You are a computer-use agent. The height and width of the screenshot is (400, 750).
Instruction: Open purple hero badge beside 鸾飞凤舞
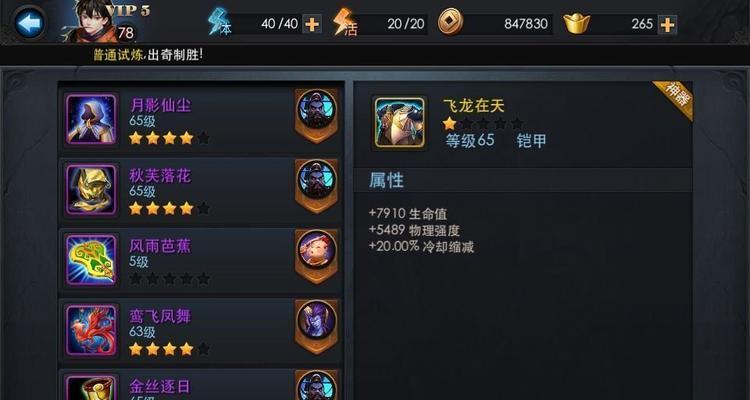317,326
